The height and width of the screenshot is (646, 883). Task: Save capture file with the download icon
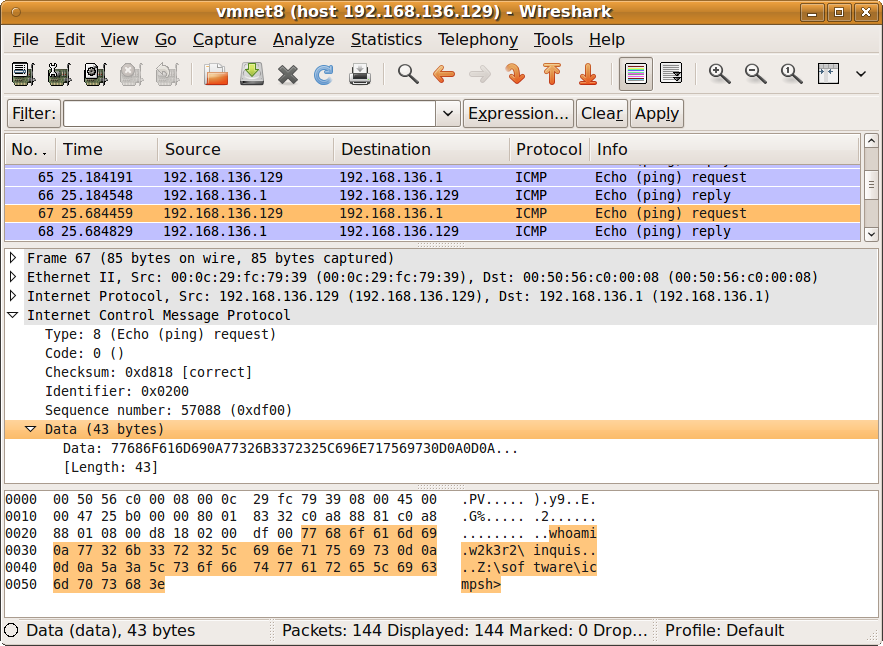[252, 74]
